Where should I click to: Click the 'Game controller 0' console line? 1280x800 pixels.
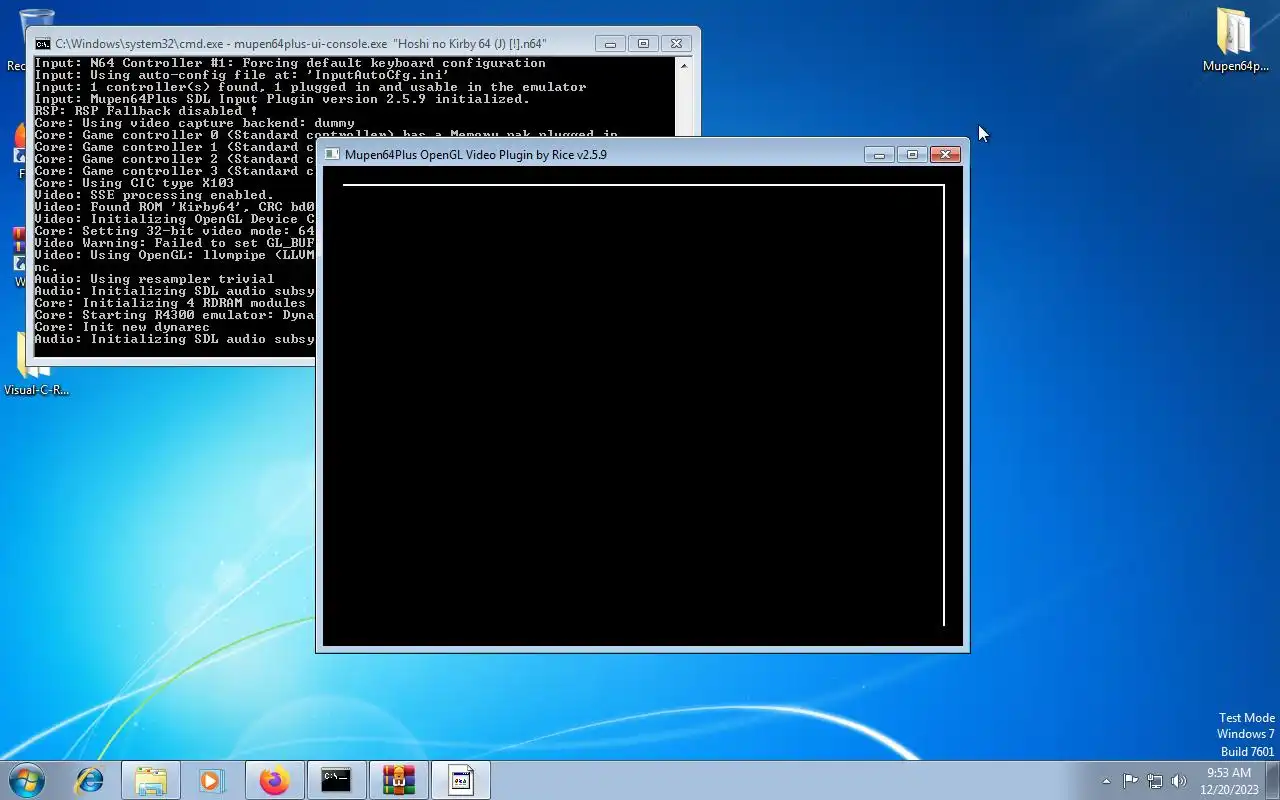pyautogui.click(x=325, y=135)
